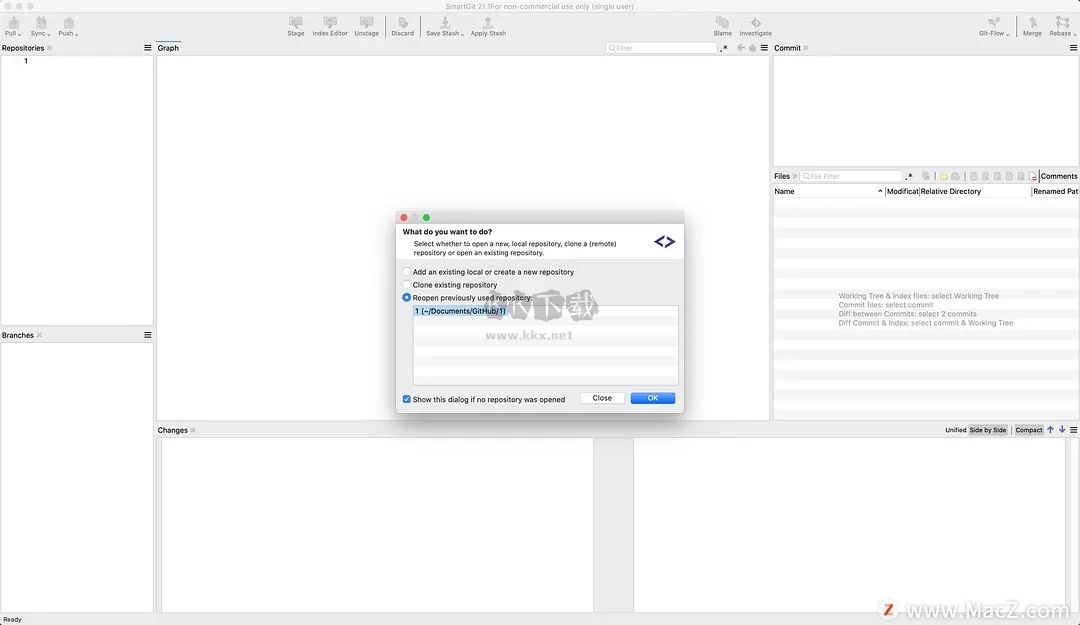Image resolution: width=1080 pixels, height=625 pixels.
Task: Click the Renamed Path column header
Action: click(x=1055, y=192)
